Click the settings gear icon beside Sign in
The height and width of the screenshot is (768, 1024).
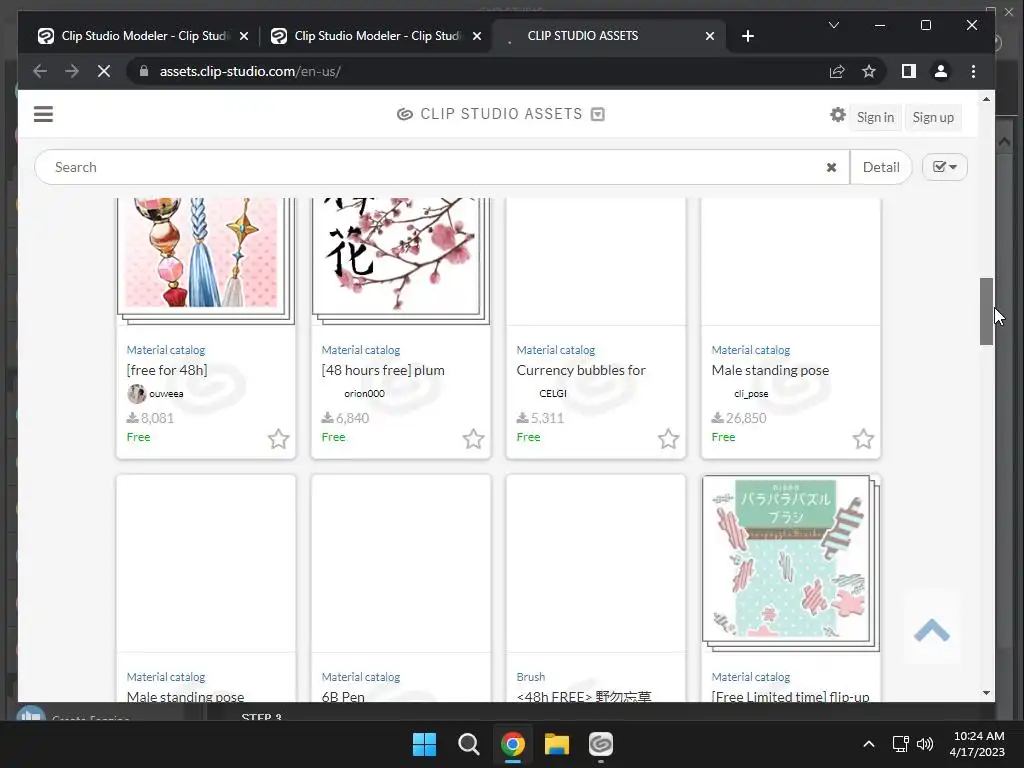click(837, 116)
